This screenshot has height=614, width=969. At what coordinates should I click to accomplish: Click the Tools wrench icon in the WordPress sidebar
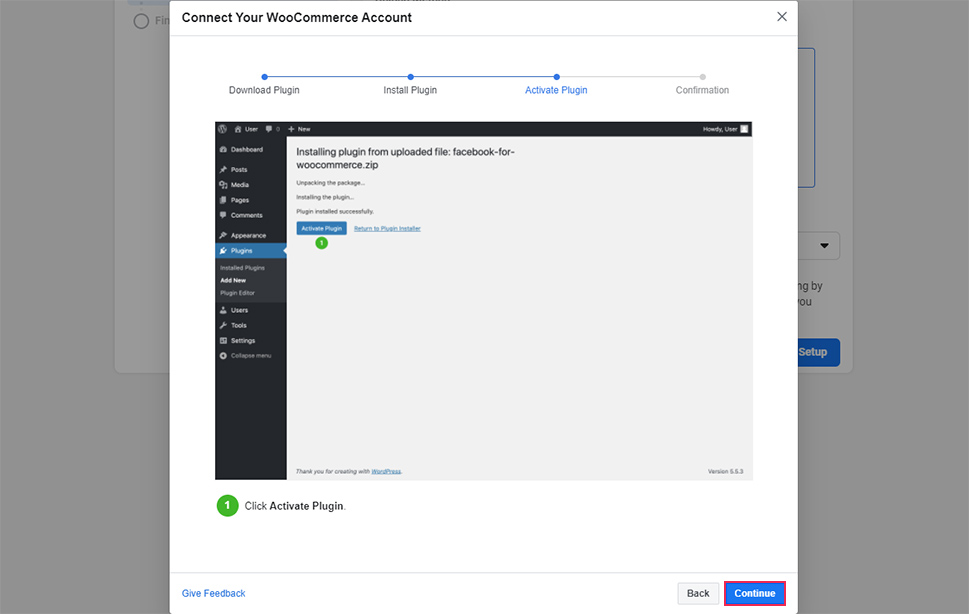pyautogui.click(x=223, y=326)
